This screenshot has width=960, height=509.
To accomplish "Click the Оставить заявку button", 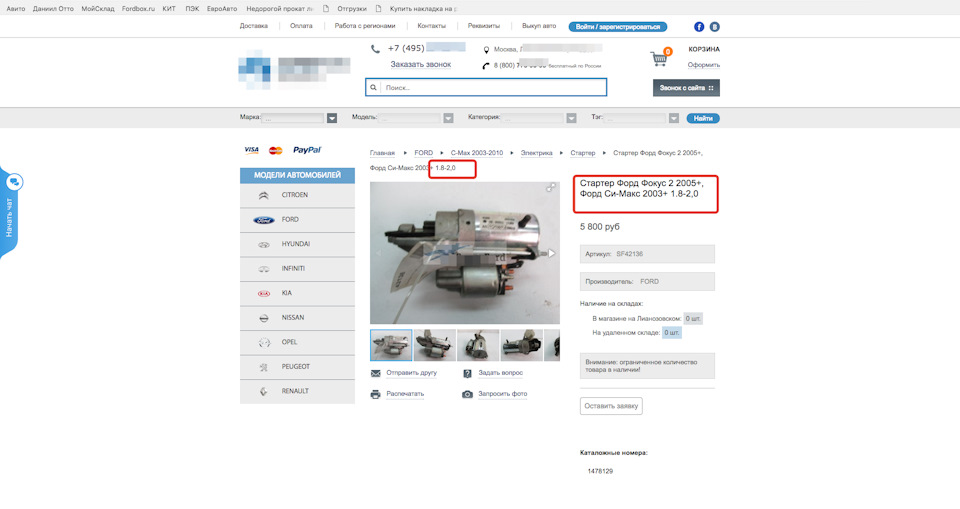I will click(611, 406).
